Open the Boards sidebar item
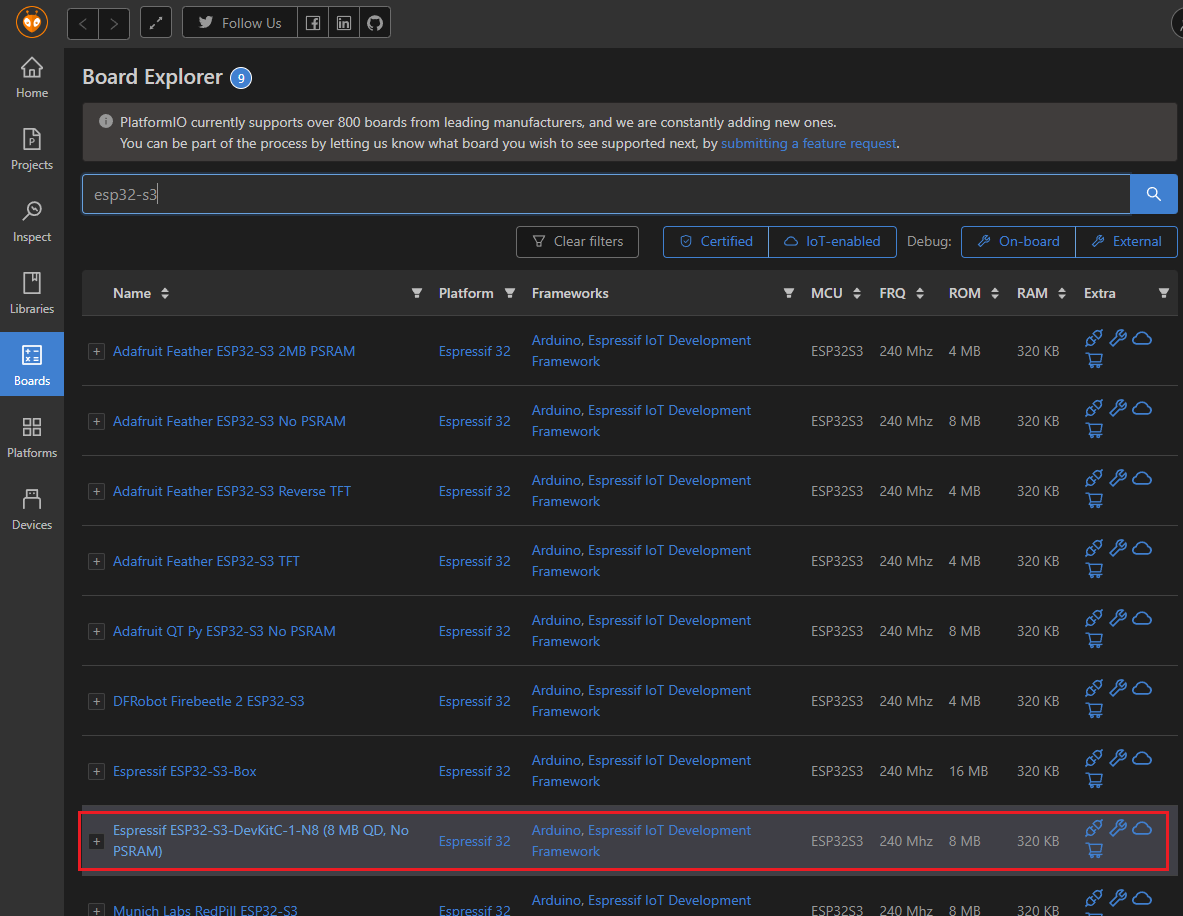1183x916 pixels. click(32, 364)
